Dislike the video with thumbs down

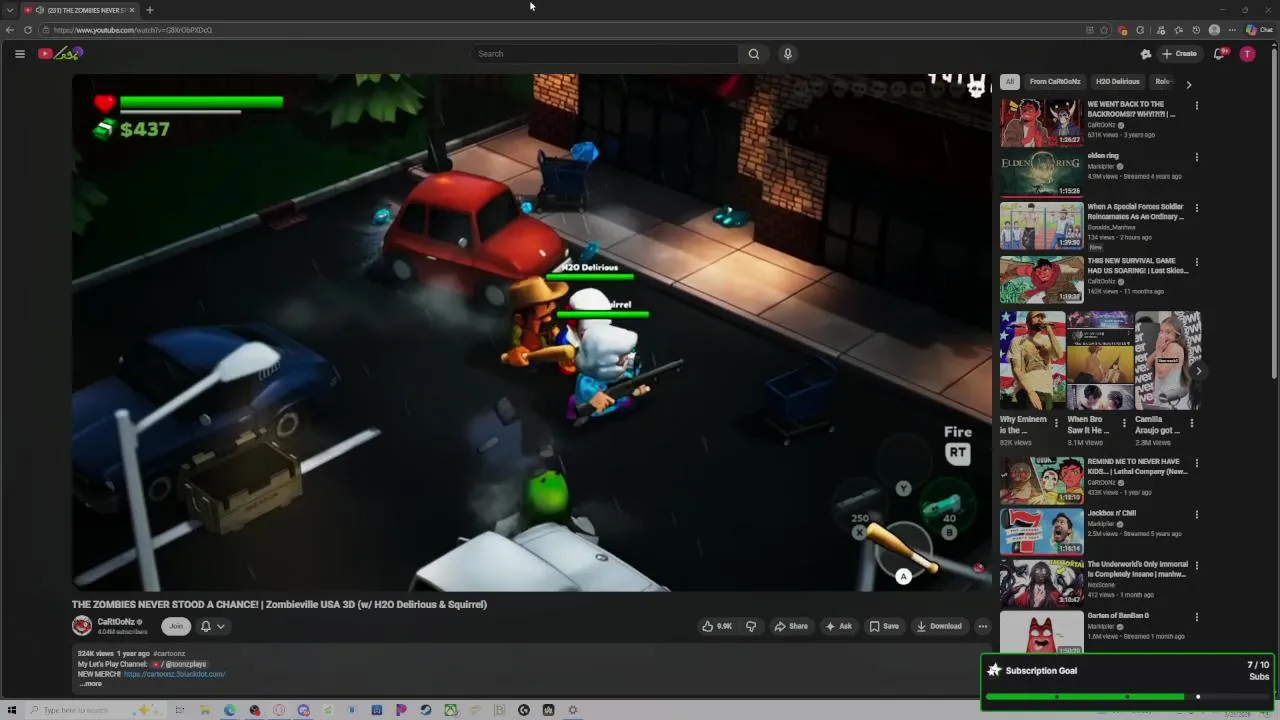click(x=751, y=626)
